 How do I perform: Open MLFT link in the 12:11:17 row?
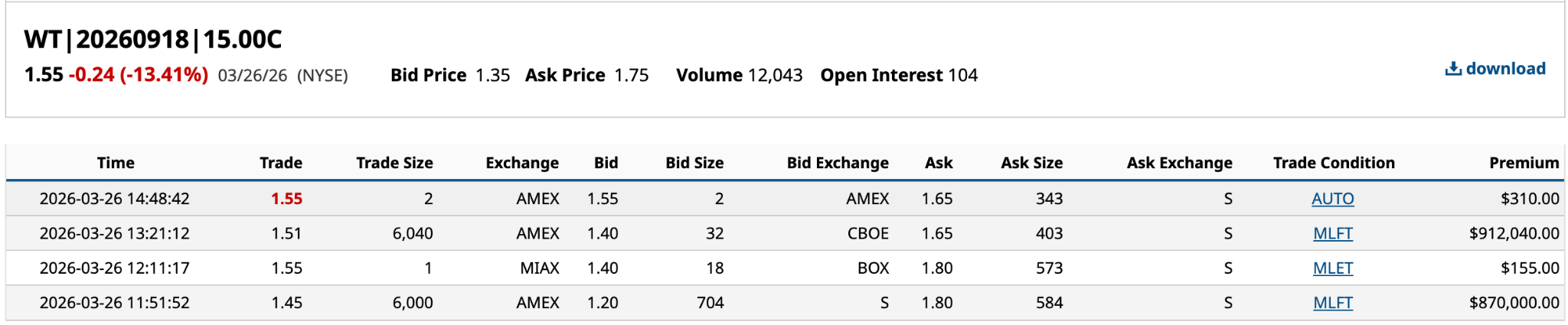coord(1332,268)
